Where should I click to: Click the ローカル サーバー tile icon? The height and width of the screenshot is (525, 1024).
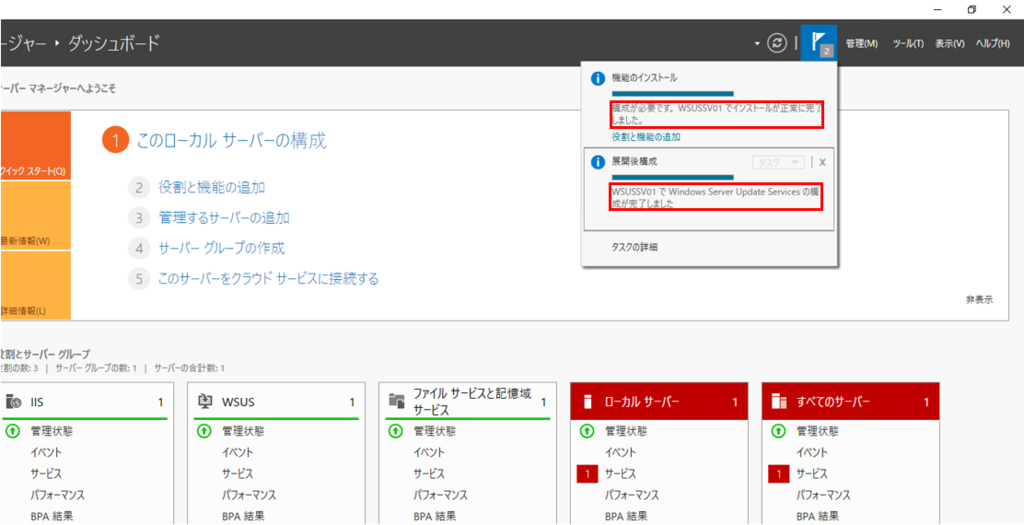coord(587,402)
